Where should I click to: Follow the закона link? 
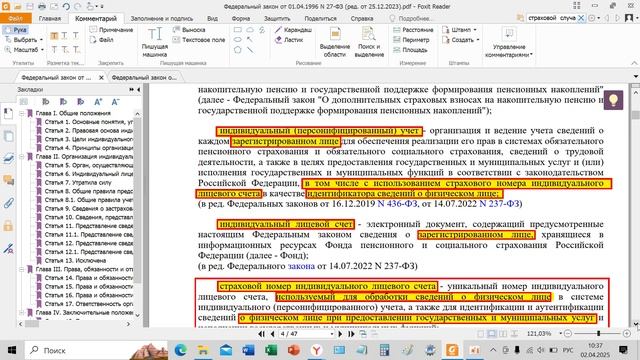(x=301, y=266)
